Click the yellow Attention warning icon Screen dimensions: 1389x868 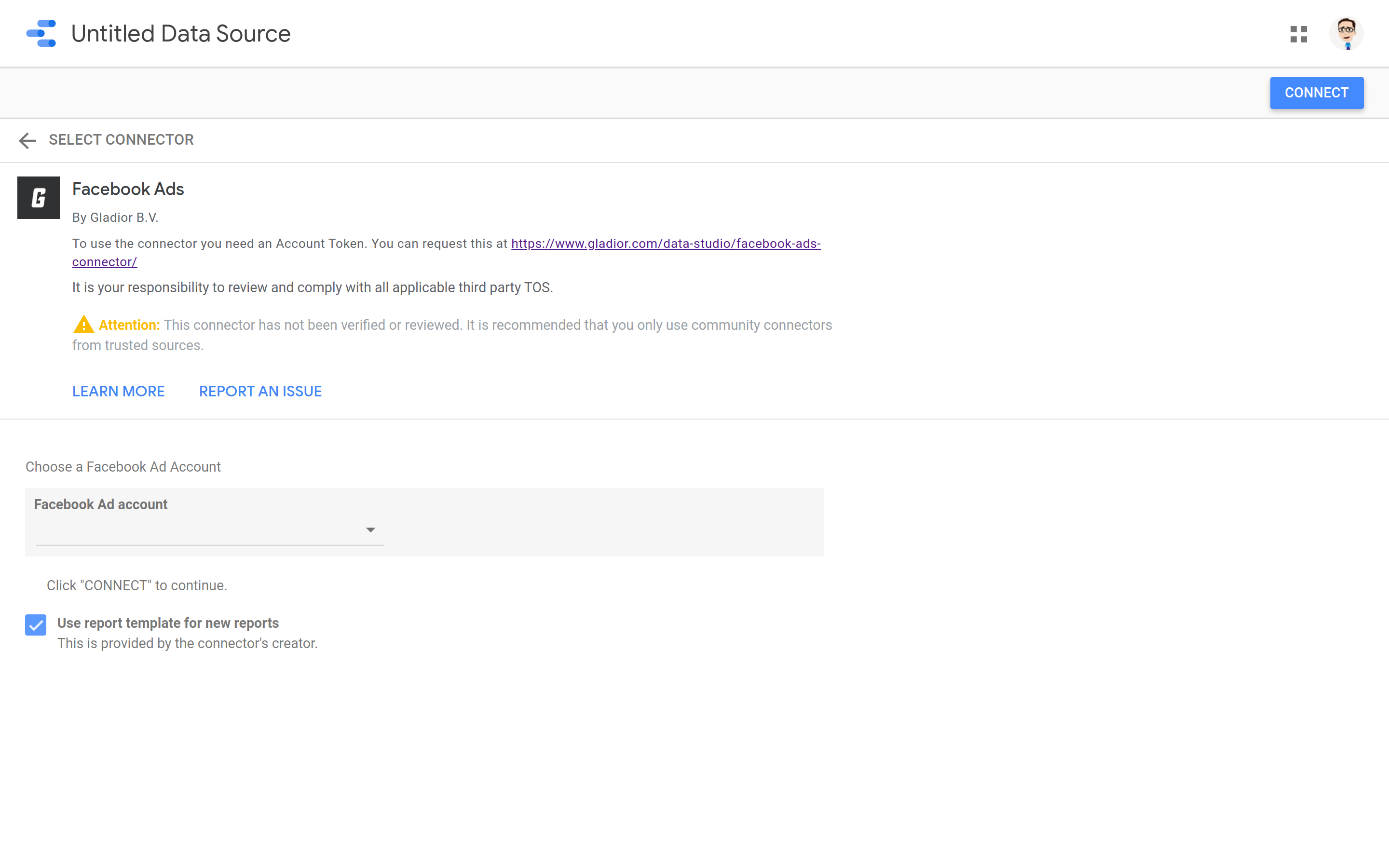click(x=84, y=325)
